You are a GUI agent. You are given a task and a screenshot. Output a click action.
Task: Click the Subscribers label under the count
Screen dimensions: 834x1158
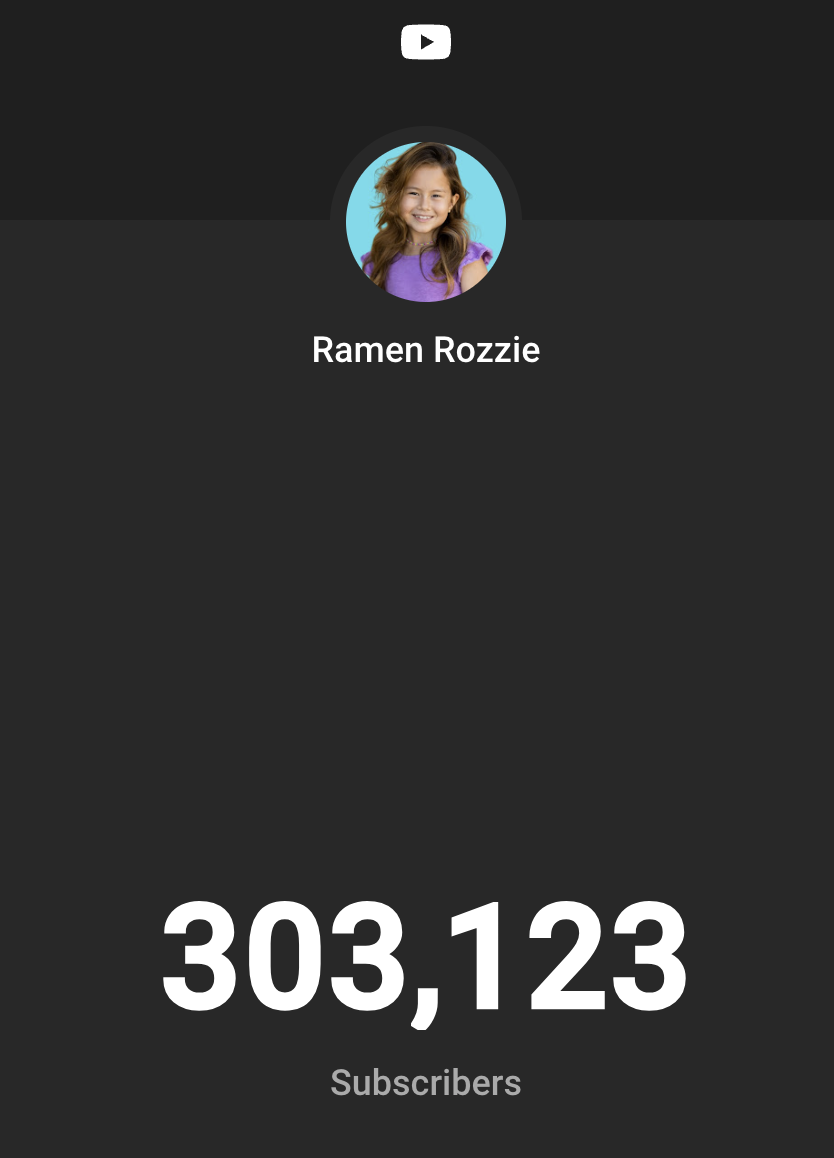[x=425, y=1083]
